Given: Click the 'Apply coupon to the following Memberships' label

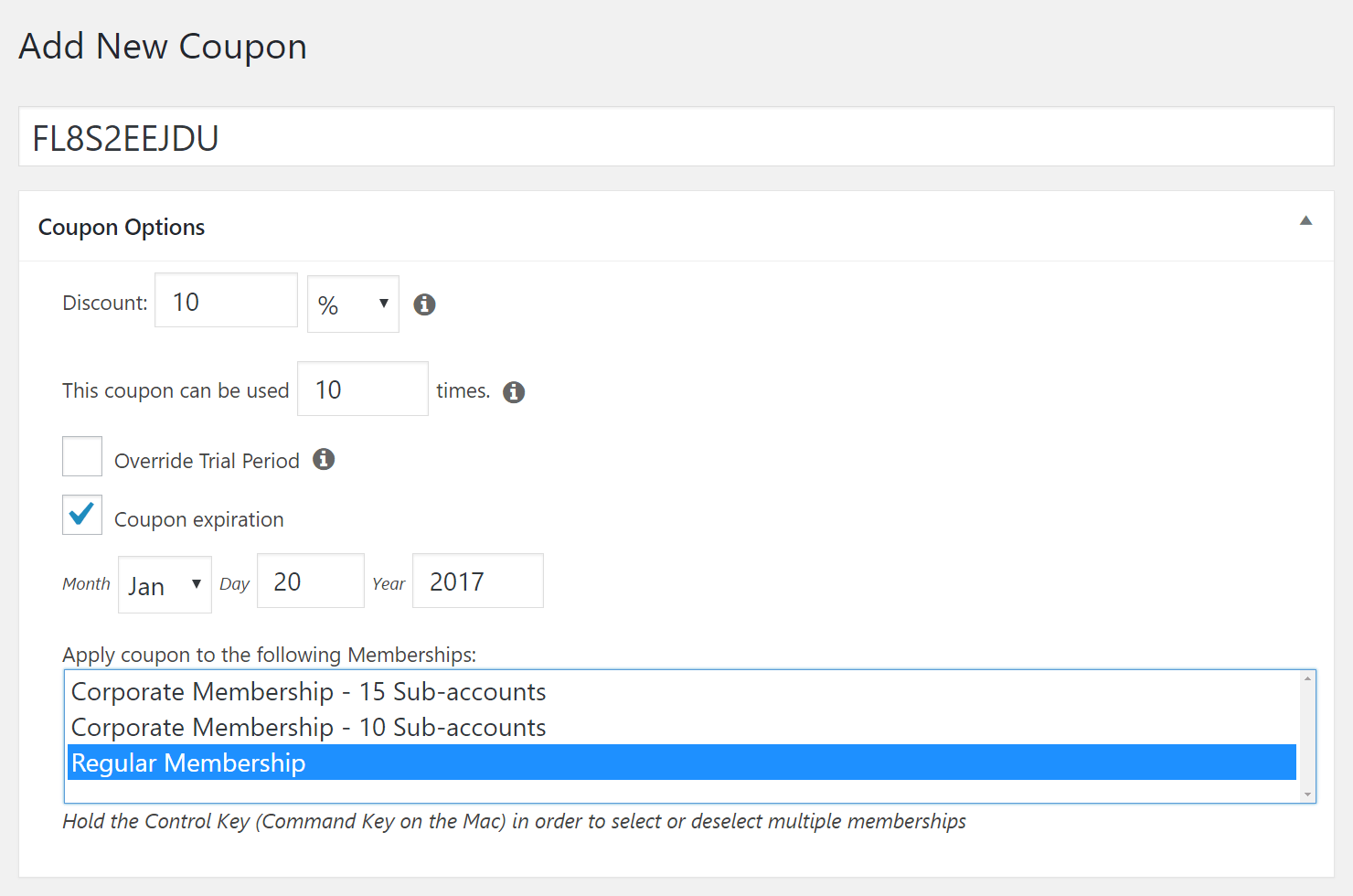Looking at the screenshot, I should [x=270, y=655].
